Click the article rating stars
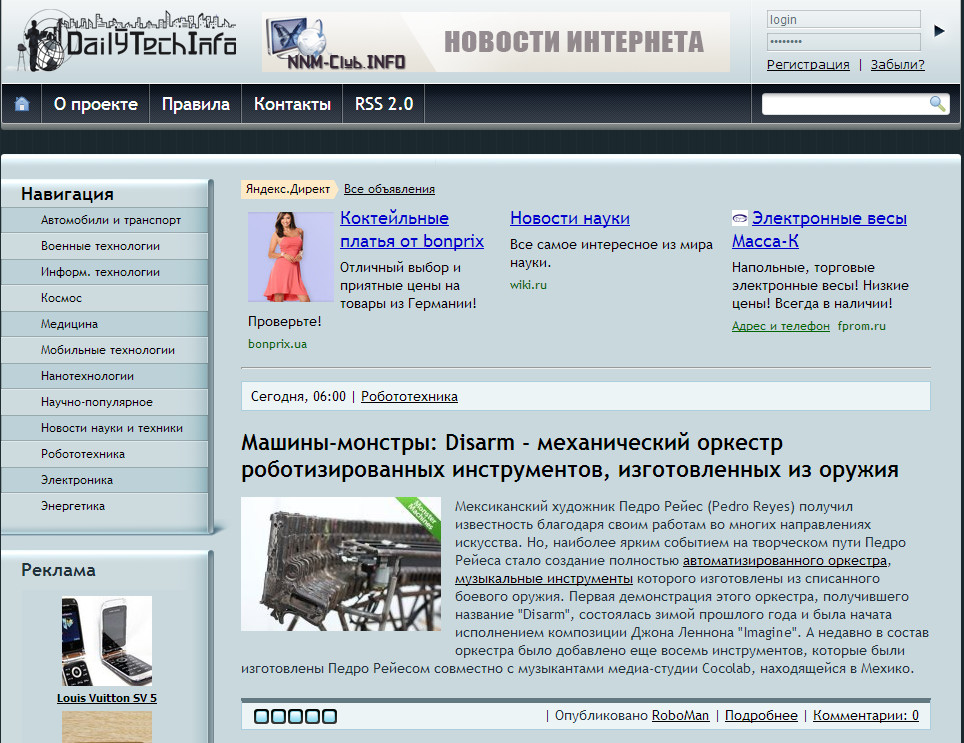Image resolution: width=964 pixels, height=743 pixels. click(x=295, y=716)
